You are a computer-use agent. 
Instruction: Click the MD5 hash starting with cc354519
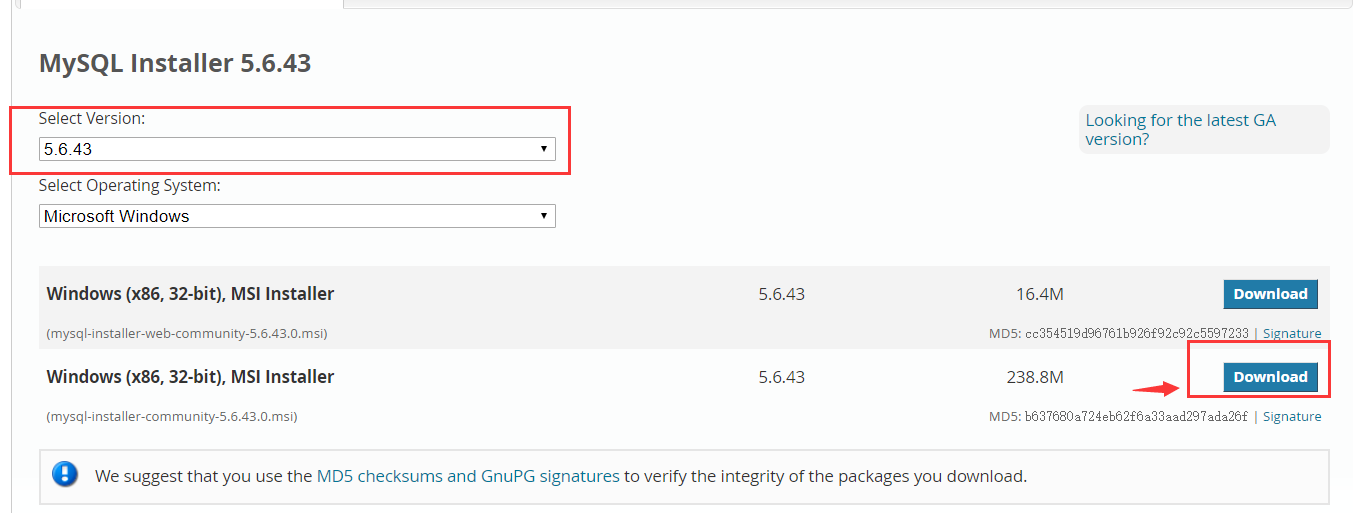pos(1137,333)
